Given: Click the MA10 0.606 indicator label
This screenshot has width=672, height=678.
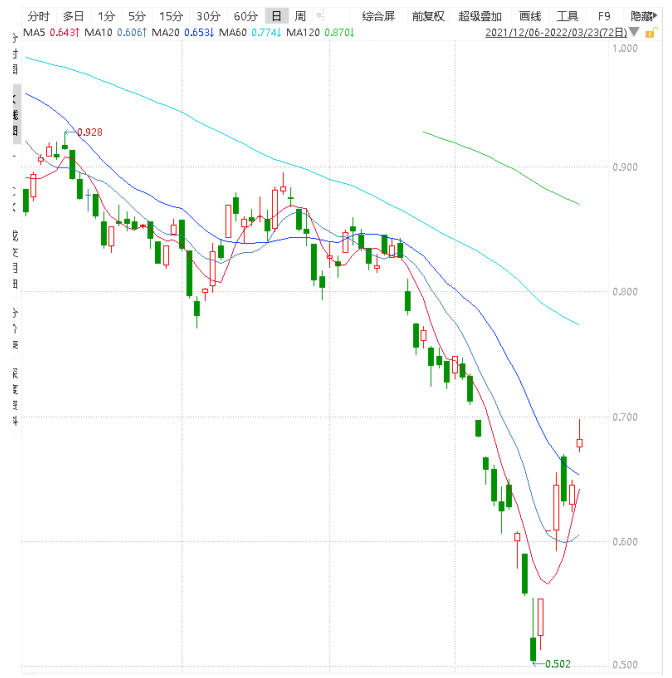Looking at the screenshot, I should 115,32.
